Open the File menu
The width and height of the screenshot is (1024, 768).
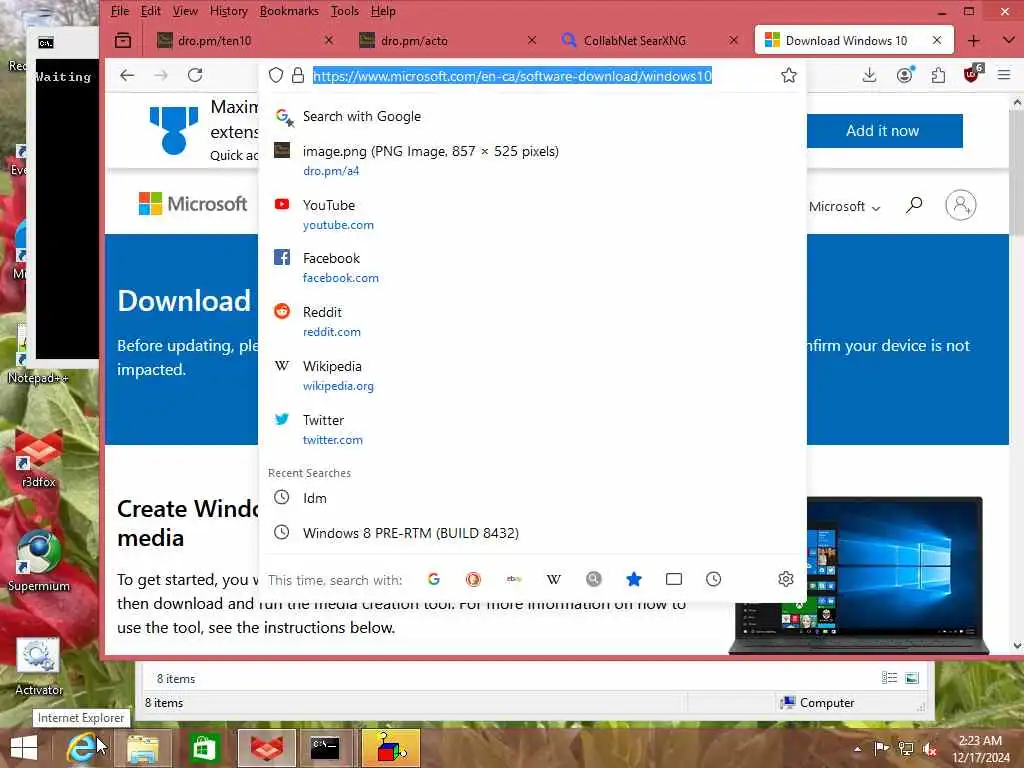point(120,11)
